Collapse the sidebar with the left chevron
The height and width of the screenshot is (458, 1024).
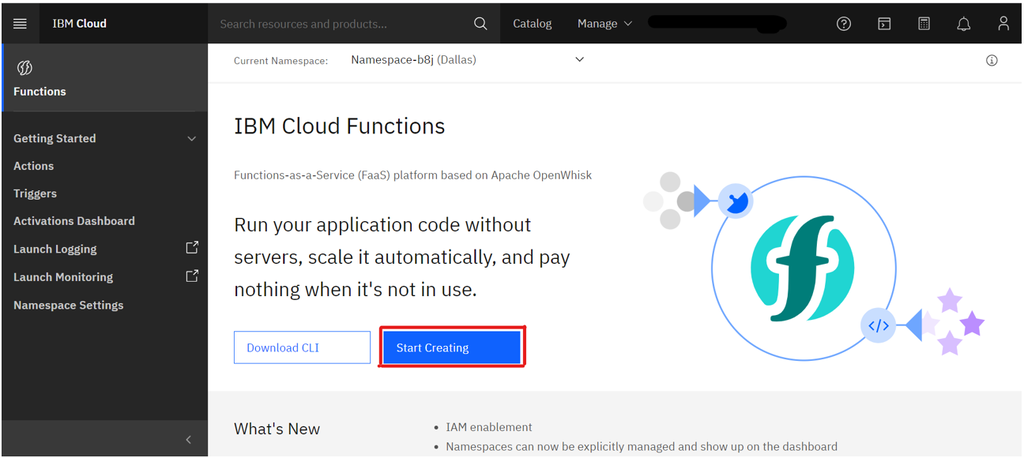[188, 440]
